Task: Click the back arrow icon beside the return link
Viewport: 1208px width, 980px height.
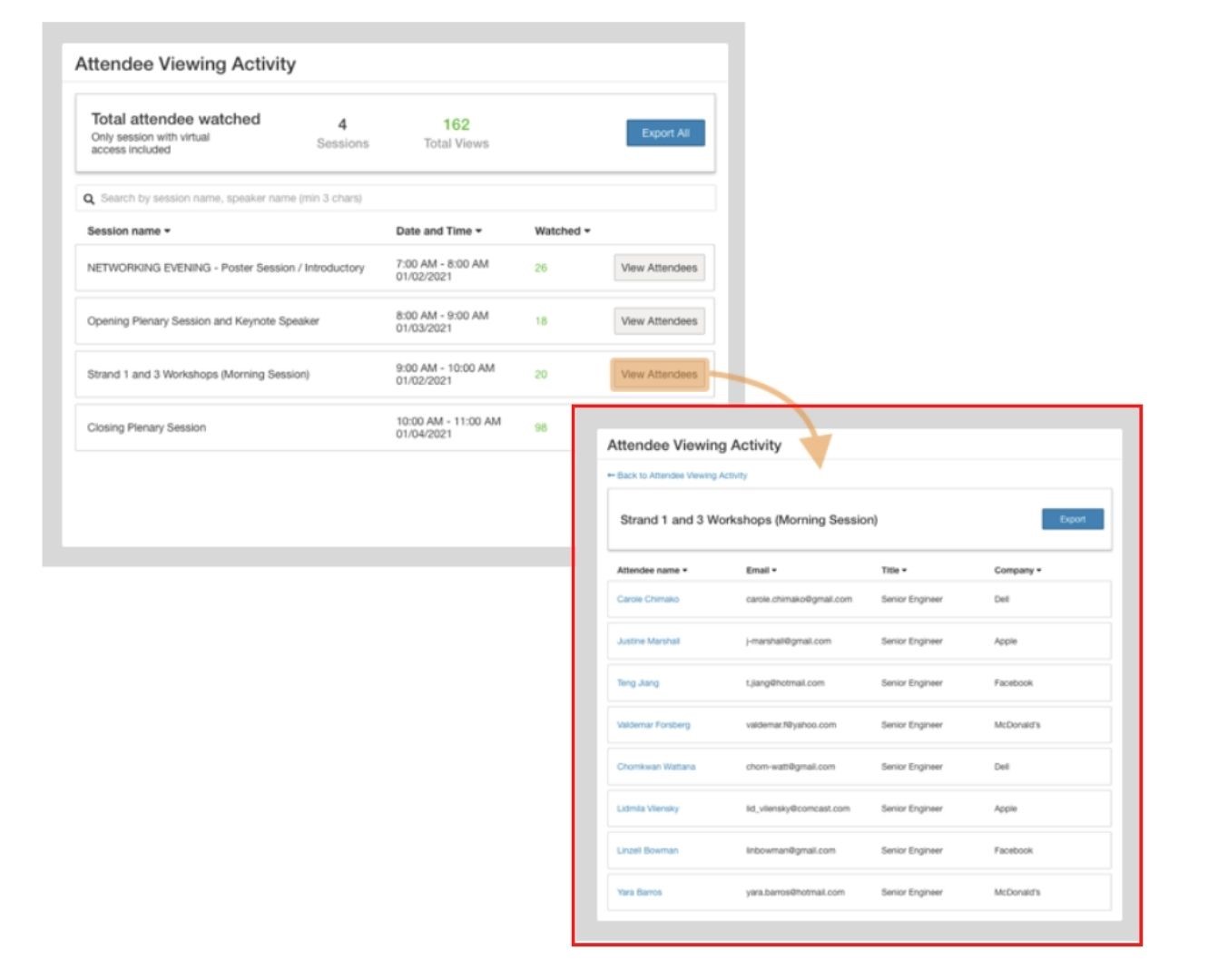Action: tap(611, 474)
